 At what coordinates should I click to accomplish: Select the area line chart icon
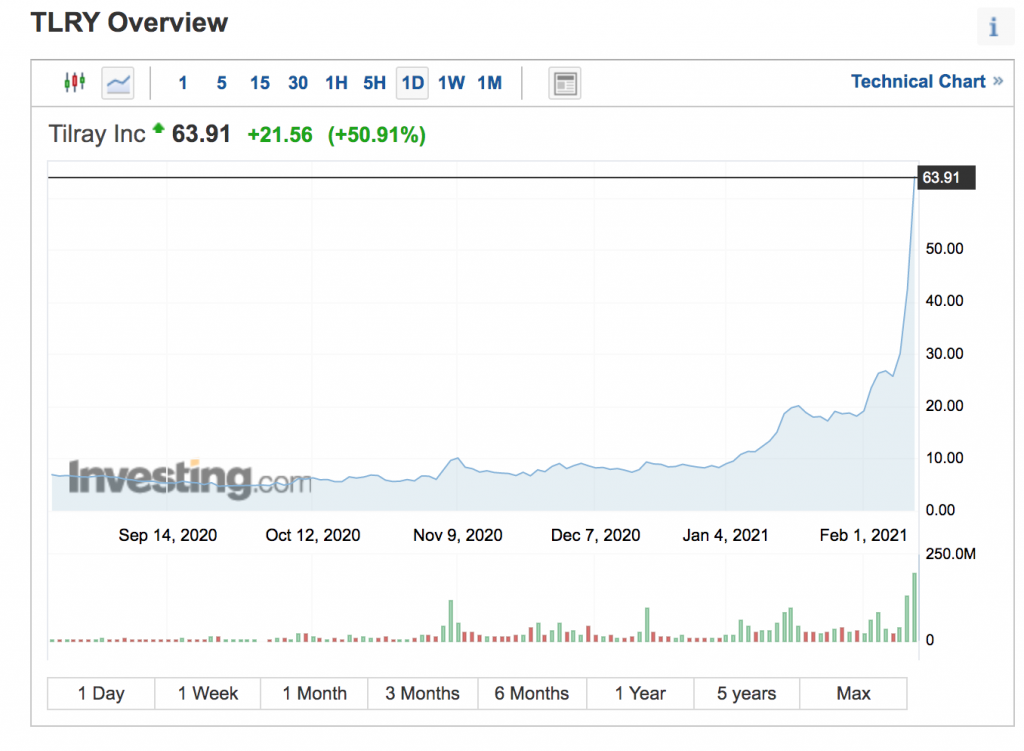(x=118, y=83)
